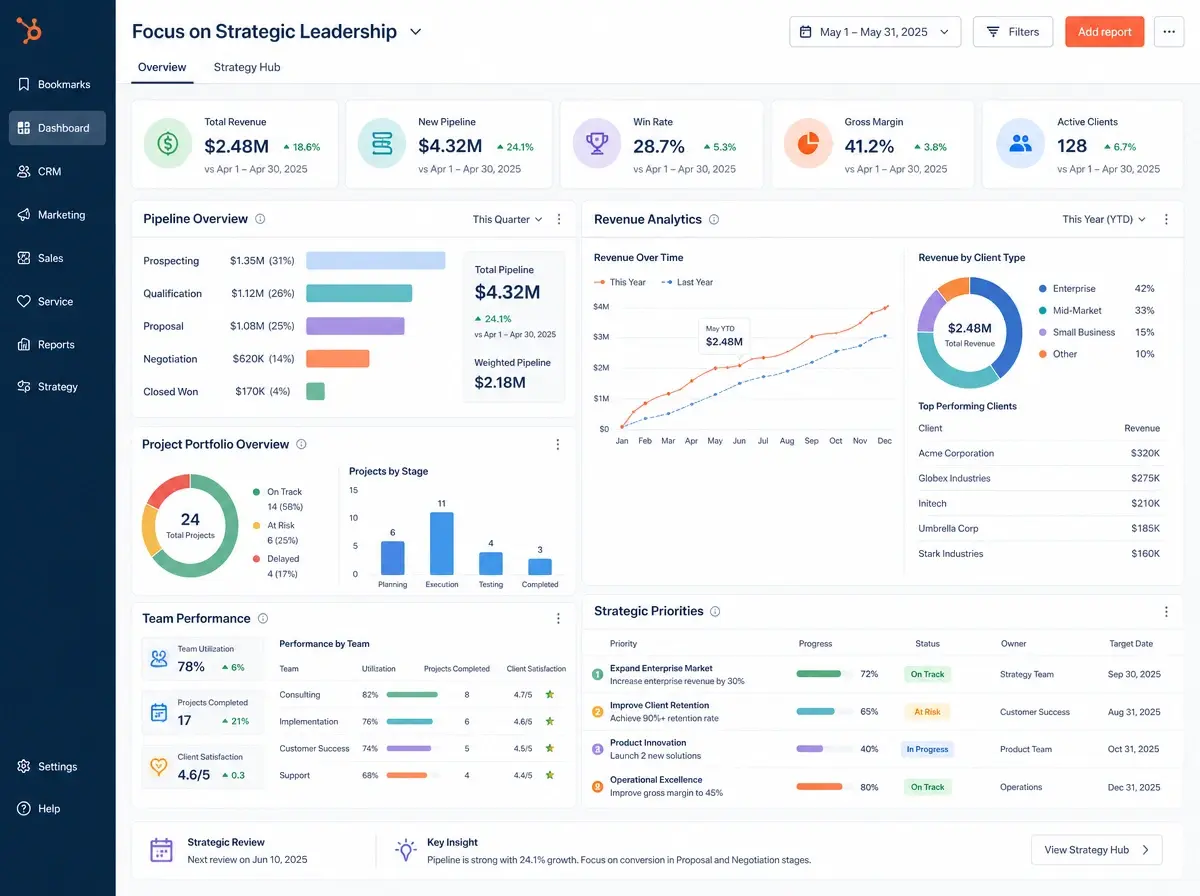Open the May 1 – May 31 date picker
The height and width of the screenshot is (896, 1200).
pyautogui.click(x=875, y=32)
